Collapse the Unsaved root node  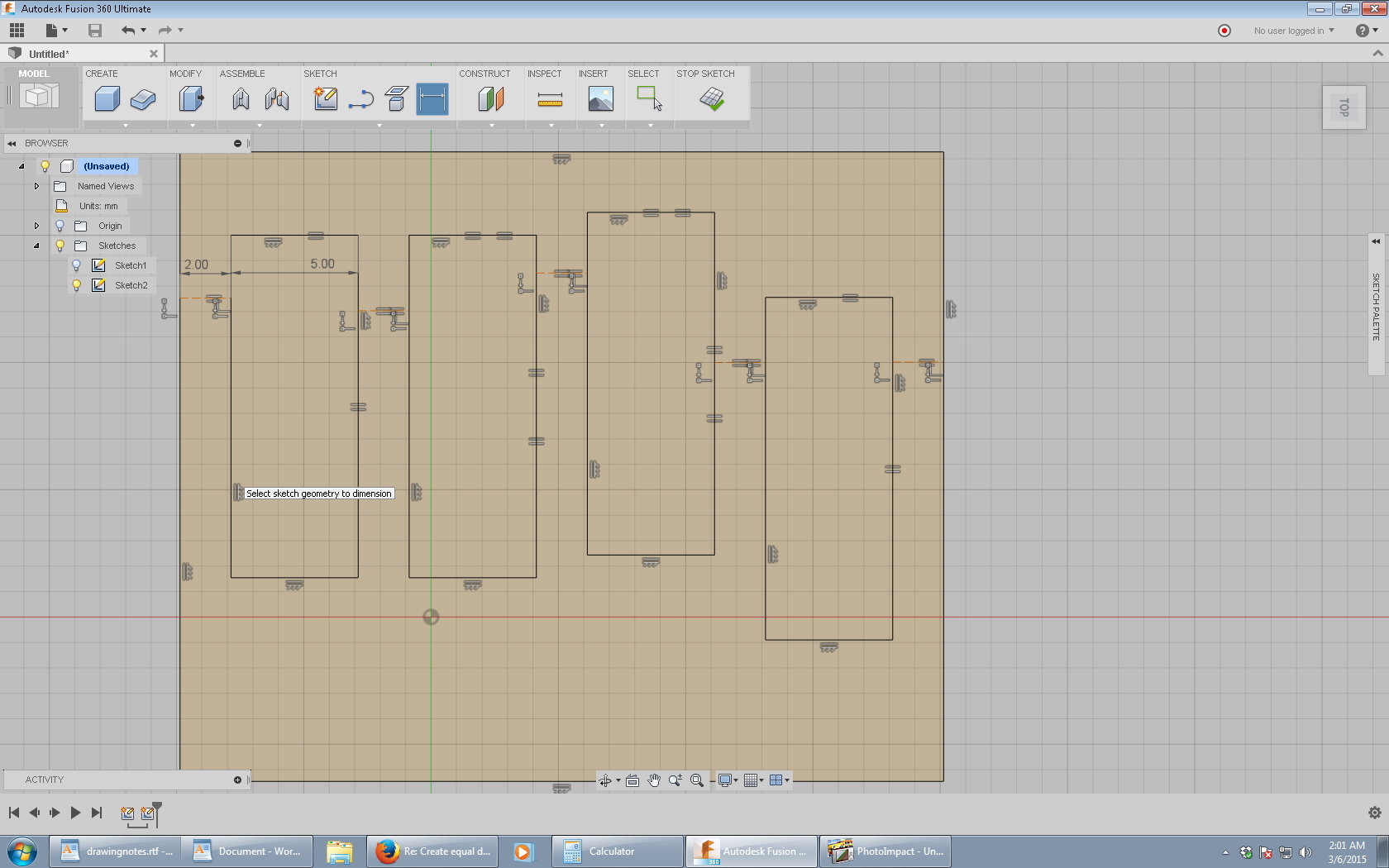21,166
